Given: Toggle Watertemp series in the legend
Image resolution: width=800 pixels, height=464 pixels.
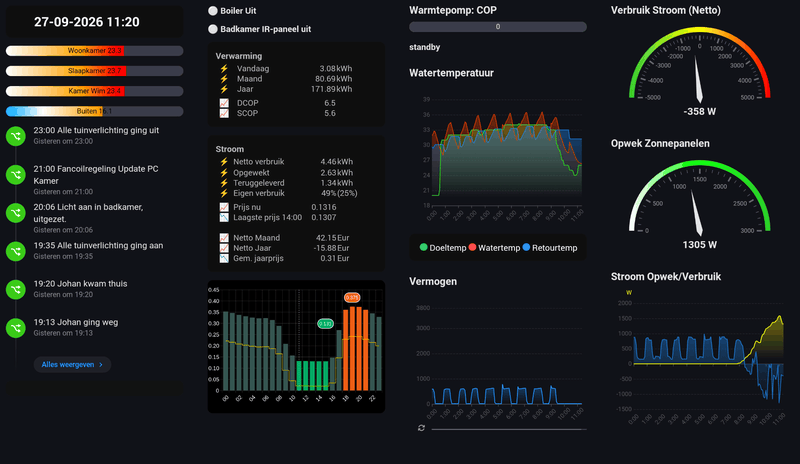Looking at the screenshot, I should (494, 248).
